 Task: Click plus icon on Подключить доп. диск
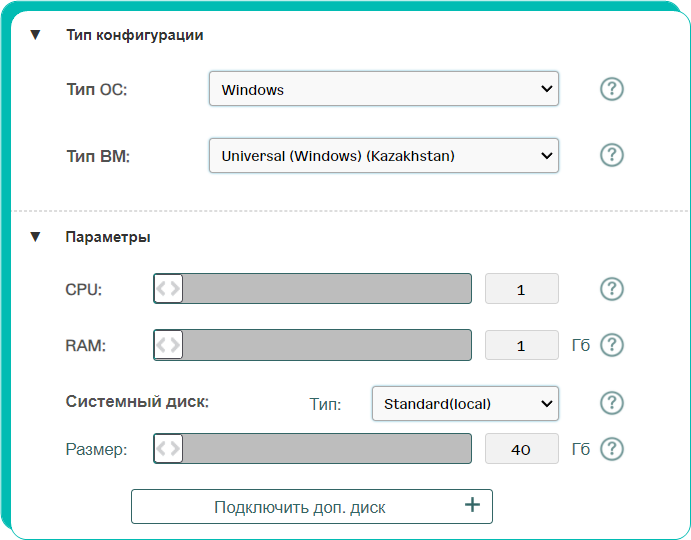click(x=472, y=505)
